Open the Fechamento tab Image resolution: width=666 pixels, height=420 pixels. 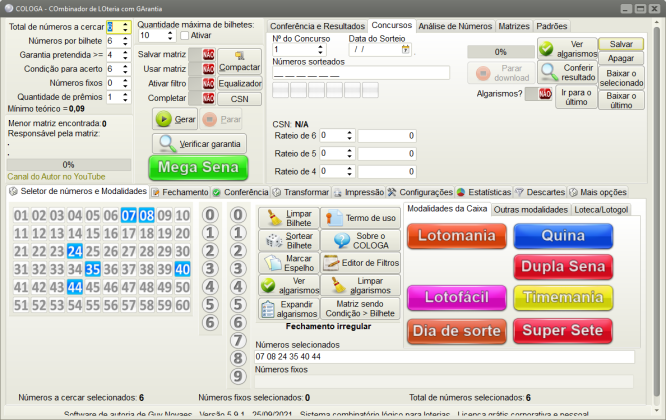[181, 192]
